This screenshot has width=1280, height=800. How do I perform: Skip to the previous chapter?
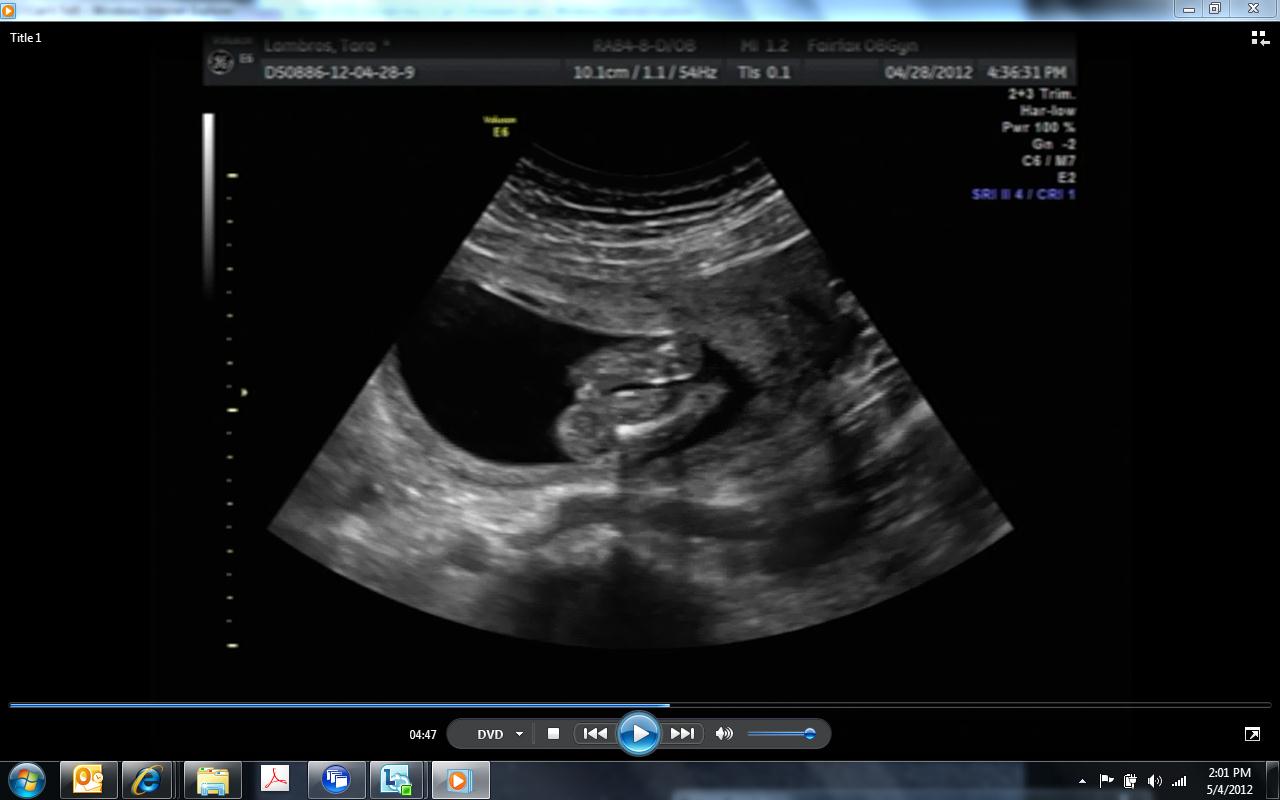595,733
